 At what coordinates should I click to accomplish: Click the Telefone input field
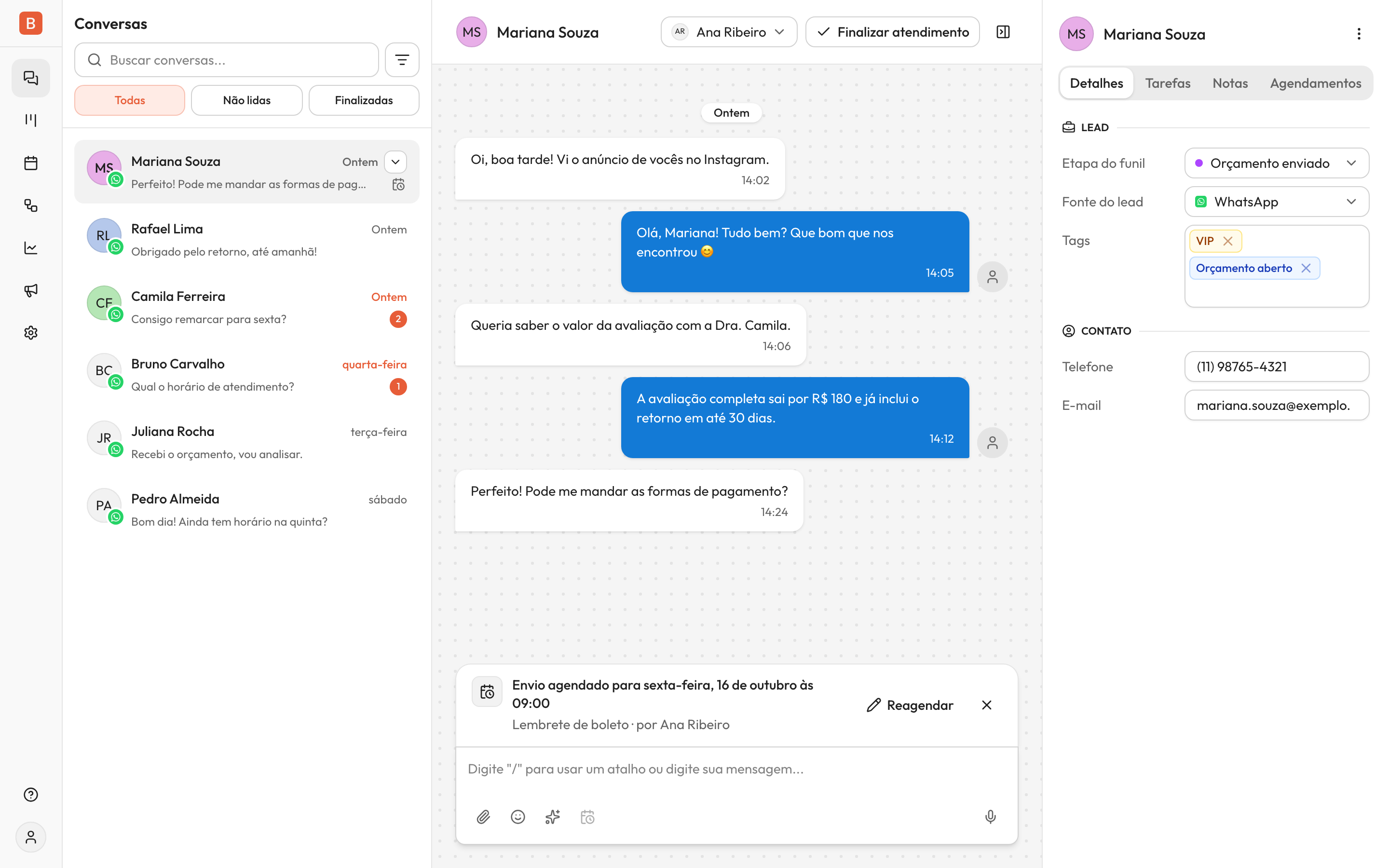coord(1277,366)
